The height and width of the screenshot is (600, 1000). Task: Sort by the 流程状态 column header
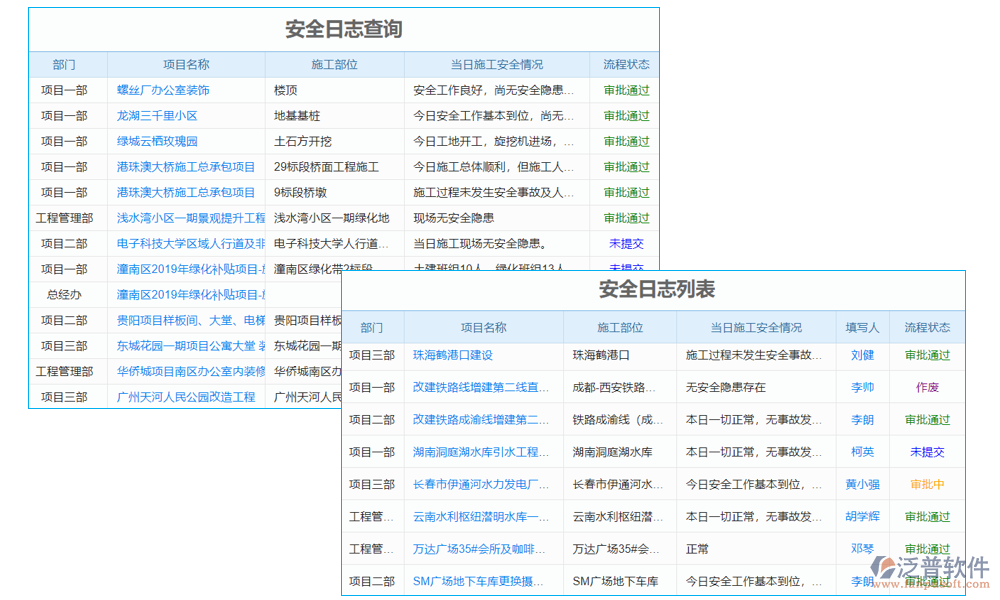point(926,326)
